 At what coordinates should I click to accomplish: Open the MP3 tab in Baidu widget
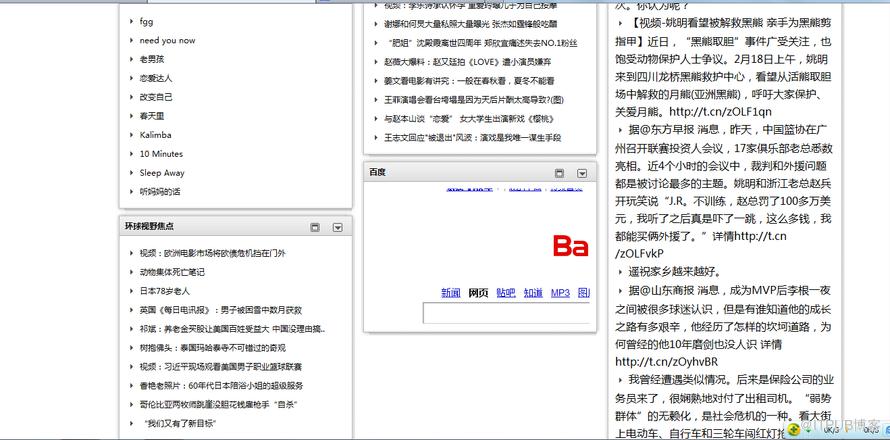[560, 293]
